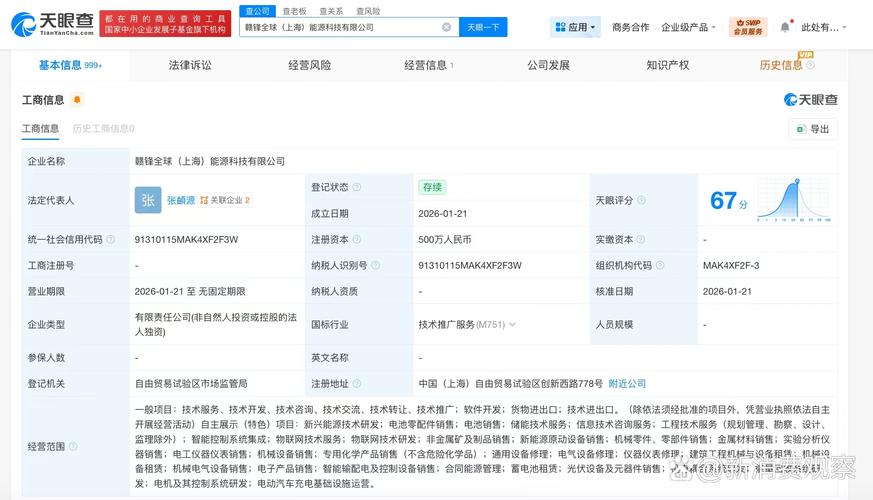Click the company name 赣锋全球（上海）能源科技有限公司 in the table
The image size is (873, 500).
210,161
